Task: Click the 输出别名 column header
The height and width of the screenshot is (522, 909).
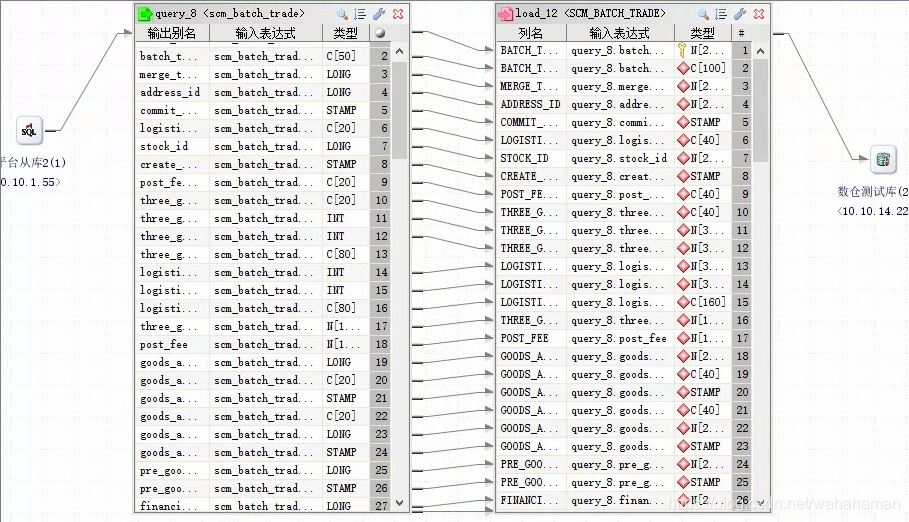Action: point(172,33)
